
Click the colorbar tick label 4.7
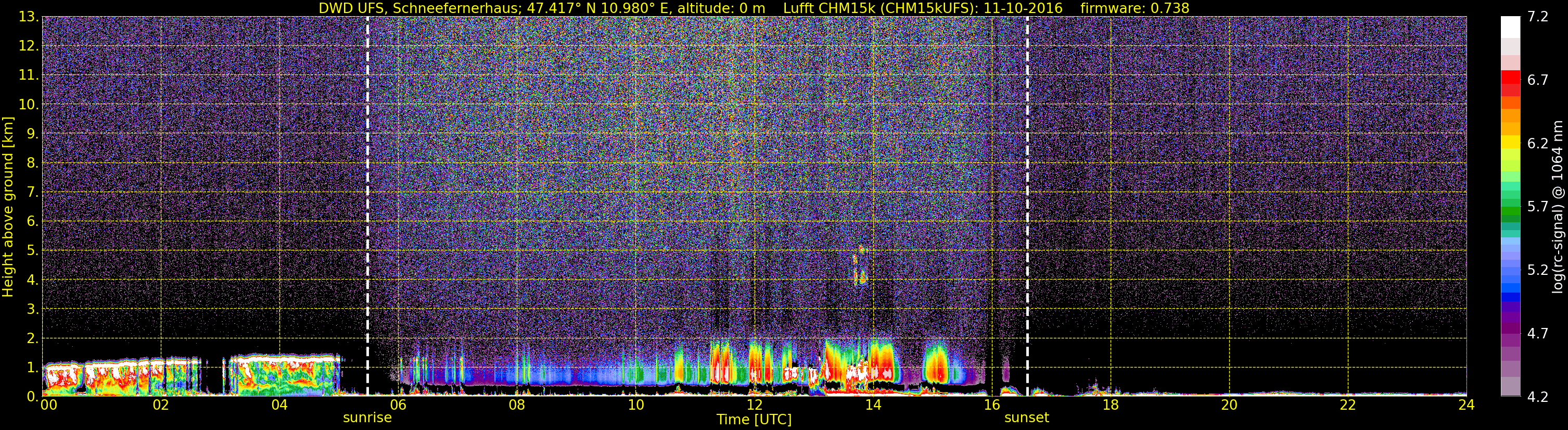click(x=1538, y=334)
